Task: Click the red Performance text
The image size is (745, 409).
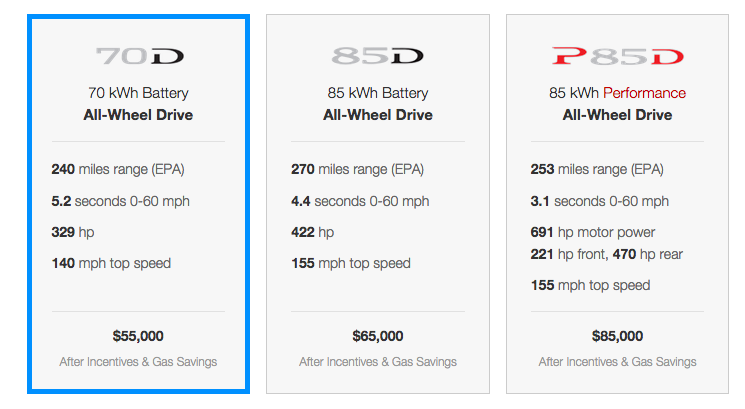Action: click(x=644, y=93)
